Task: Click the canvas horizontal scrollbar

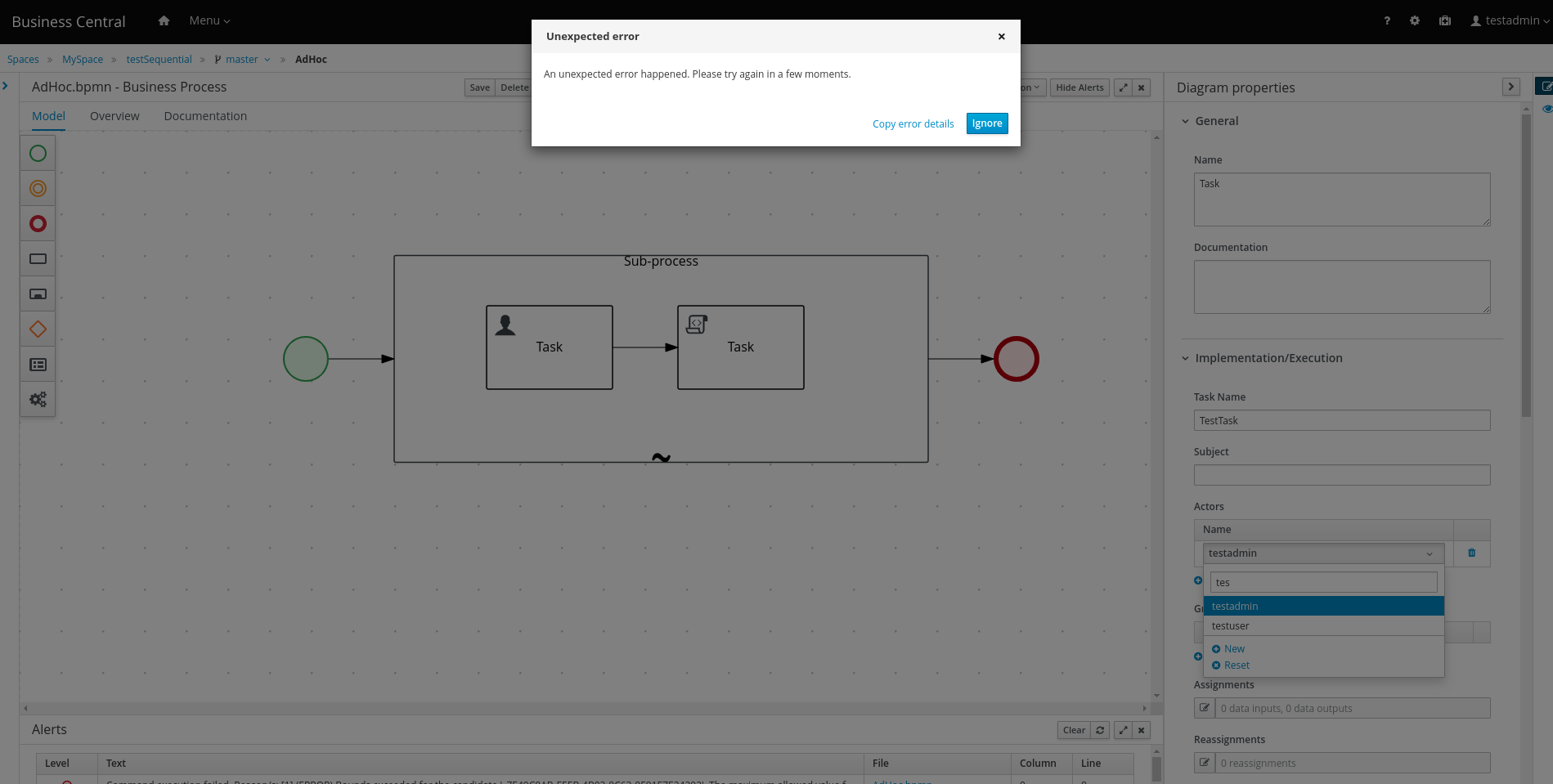Action: (x=585, y=708)
